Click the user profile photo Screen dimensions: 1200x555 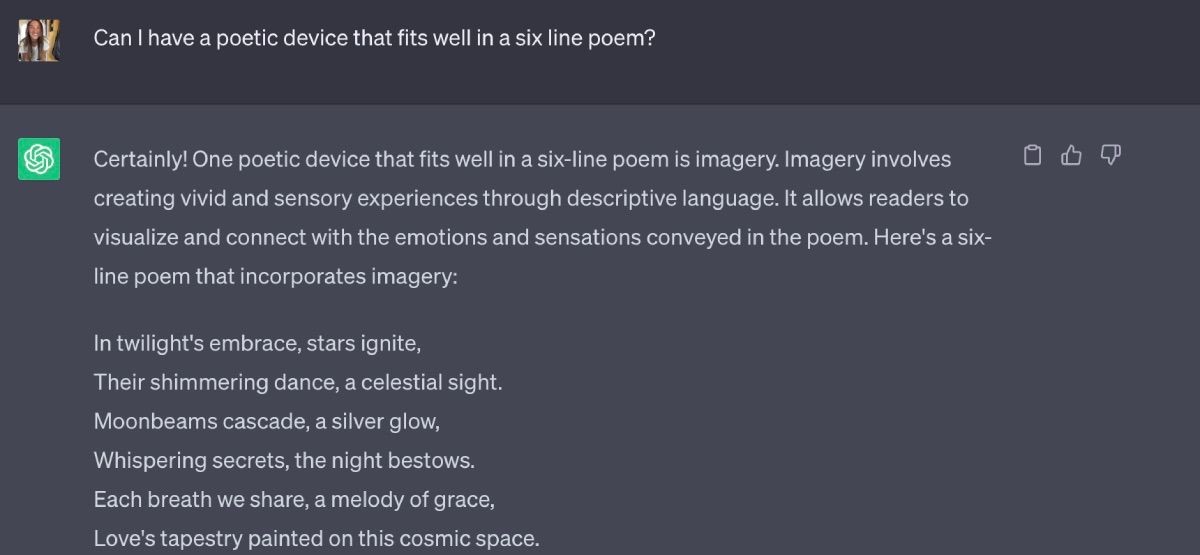[39, 40]
